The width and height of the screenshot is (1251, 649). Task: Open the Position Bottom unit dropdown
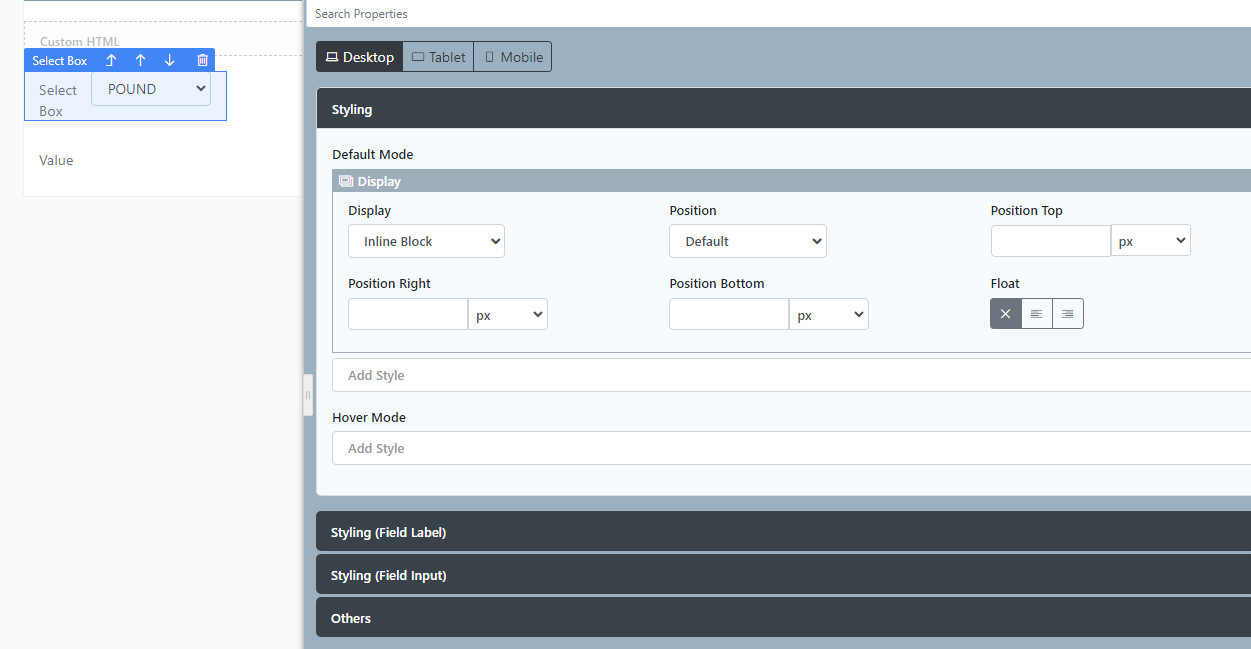(x=829, y=314)
